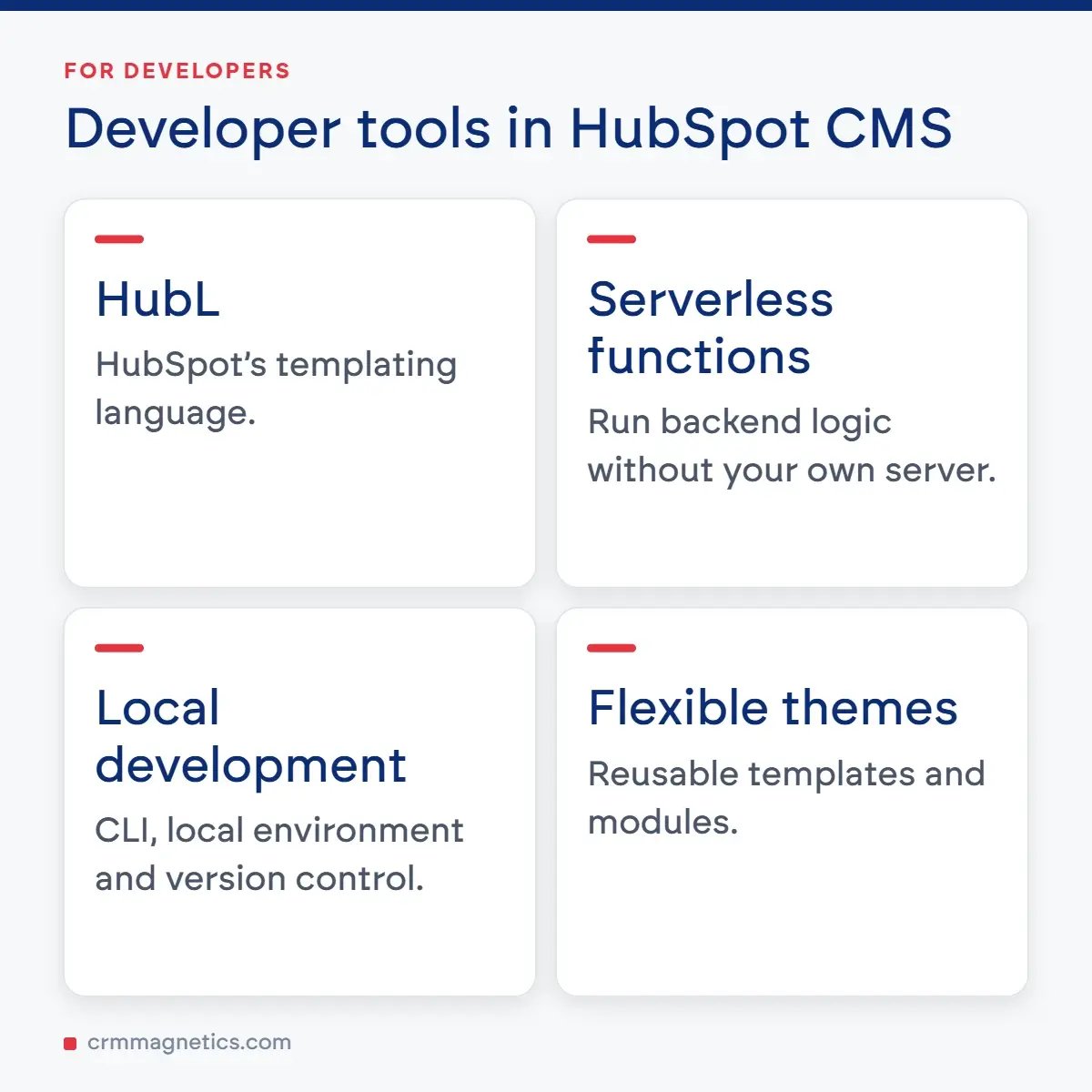The width and height of the screenshot is (1092, 1092).
Task: Click the 'Serverless functions' card title
Action: click(711, 328)
